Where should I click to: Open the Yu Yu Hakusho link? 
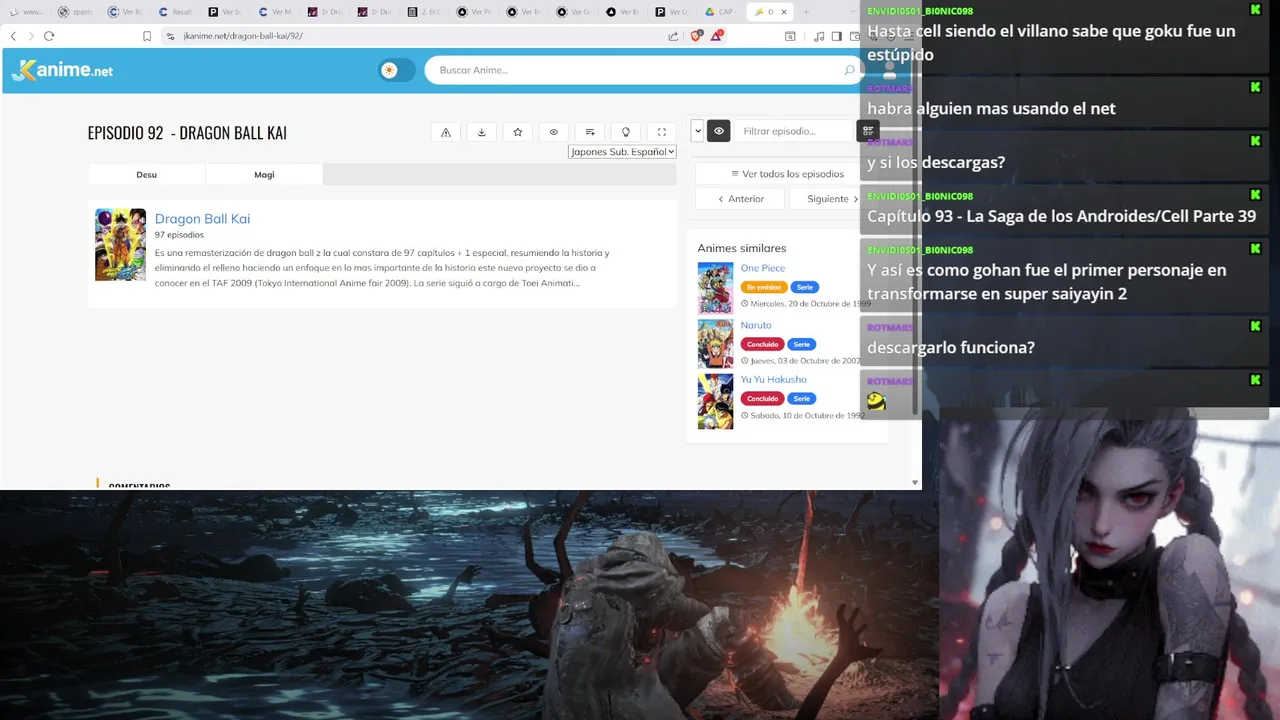pos(773,379)
